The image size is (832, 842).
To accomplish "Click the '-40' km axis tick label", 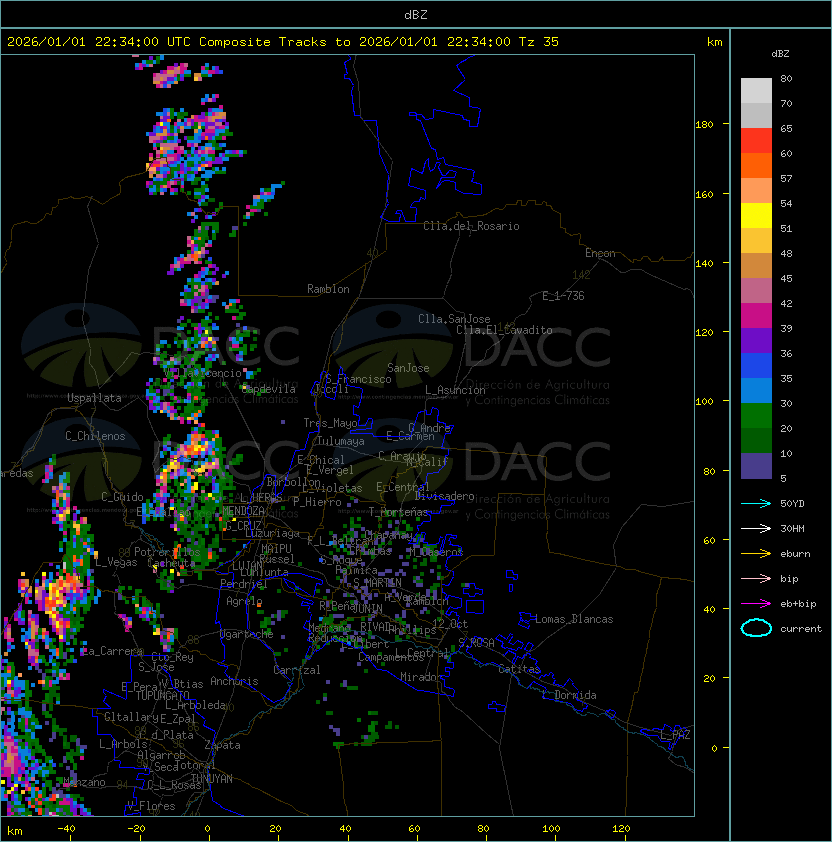I will pyautogui.click(x=66, y=829).
